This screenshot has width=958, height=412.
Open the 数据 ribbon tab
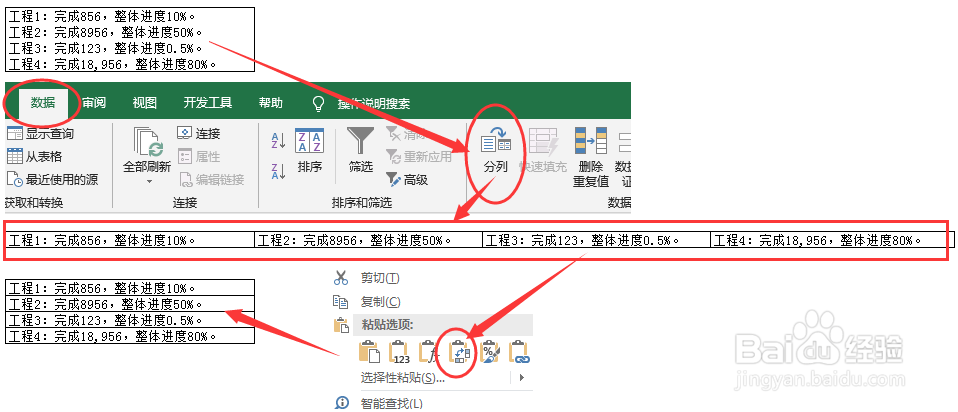point(43,103)
